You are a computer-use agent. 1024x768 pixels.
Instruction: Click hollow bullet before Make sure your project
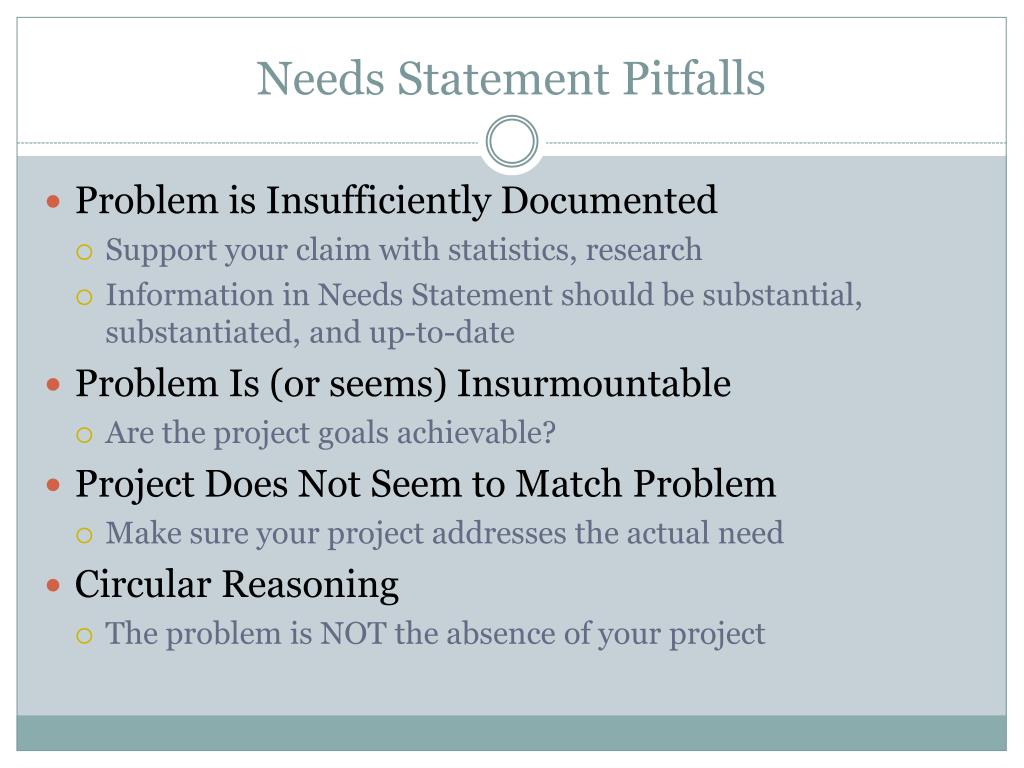[84, 536]
